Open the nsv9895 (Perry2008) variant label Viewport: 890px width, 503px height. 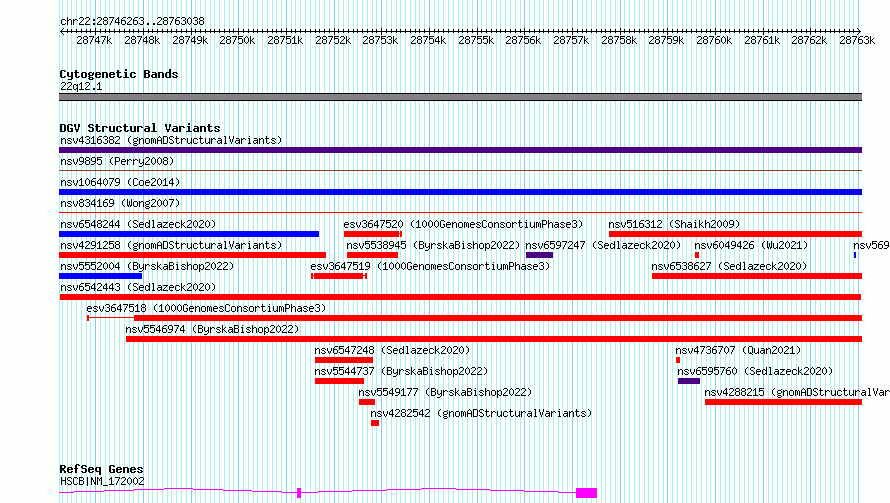pyautogui.click(x=117, y=161)
